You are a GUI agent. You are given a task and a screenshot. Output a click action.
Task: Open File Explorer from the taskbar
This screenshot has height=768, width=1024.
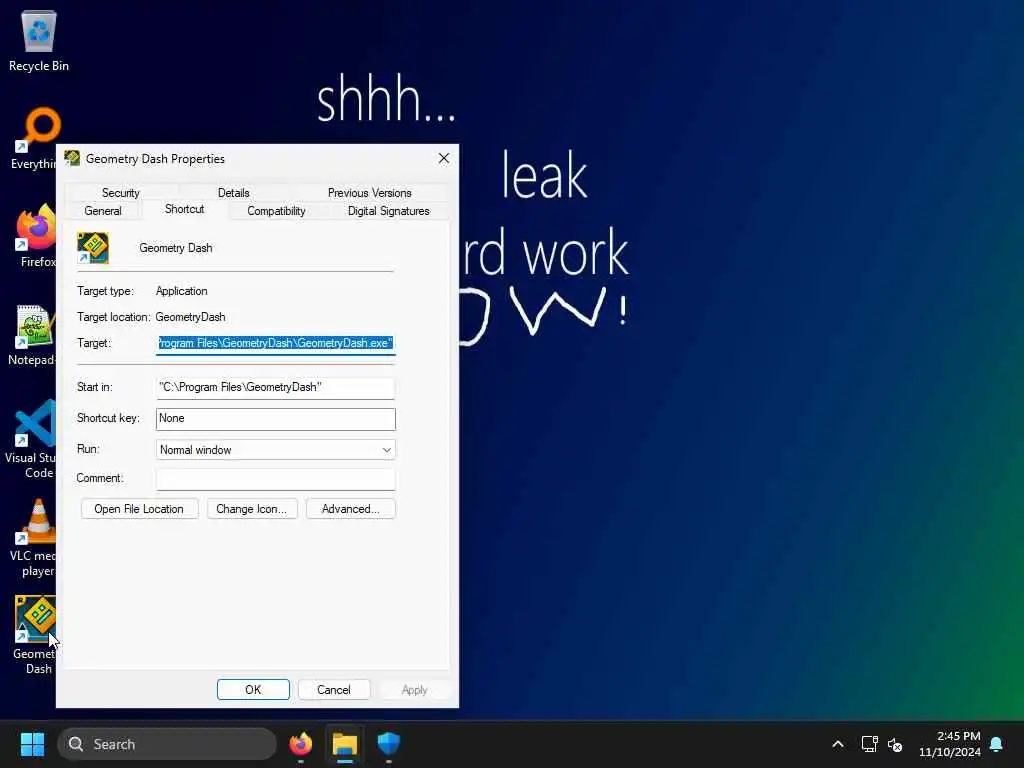point(344,744)
